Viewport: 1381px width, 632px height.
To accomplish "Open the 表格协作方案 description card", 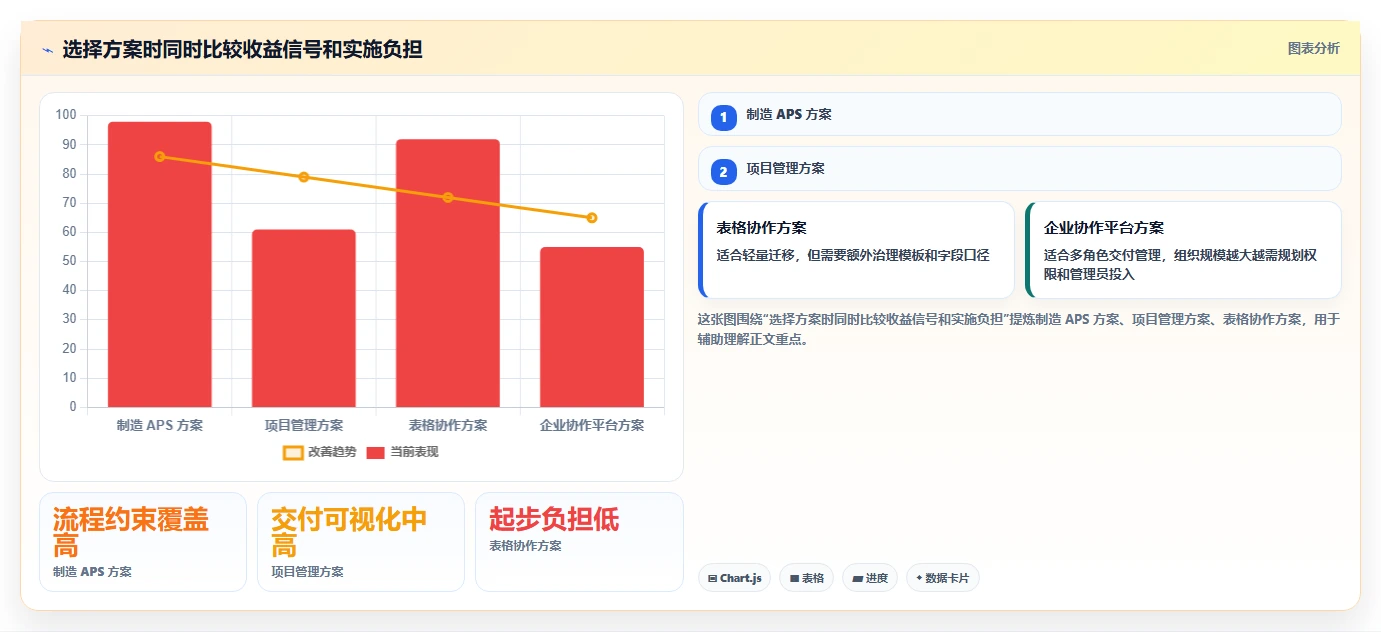I will tap(856, 250).
